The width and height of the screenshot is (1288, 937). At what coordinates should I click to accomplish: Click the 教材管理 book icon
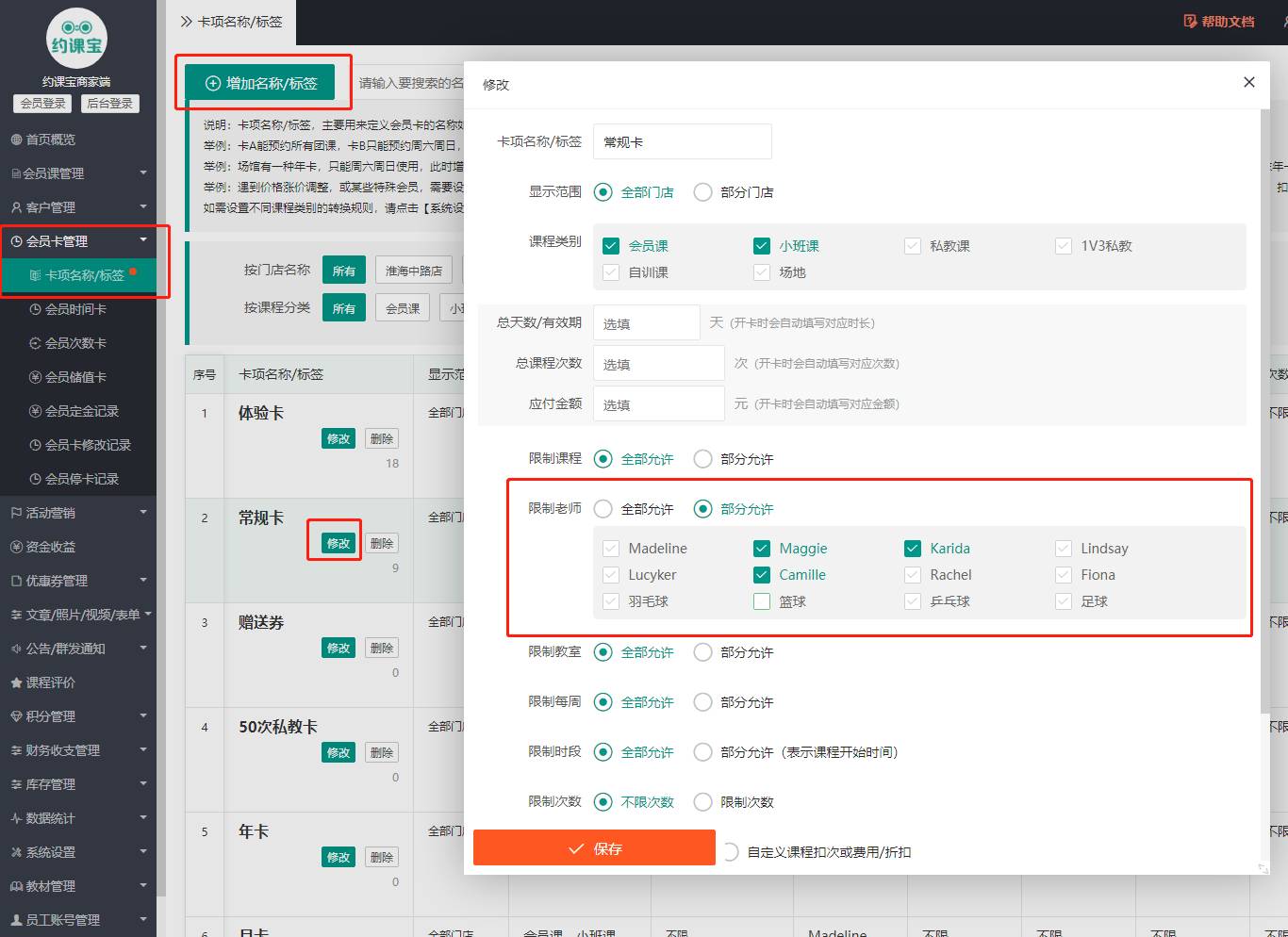16,886
